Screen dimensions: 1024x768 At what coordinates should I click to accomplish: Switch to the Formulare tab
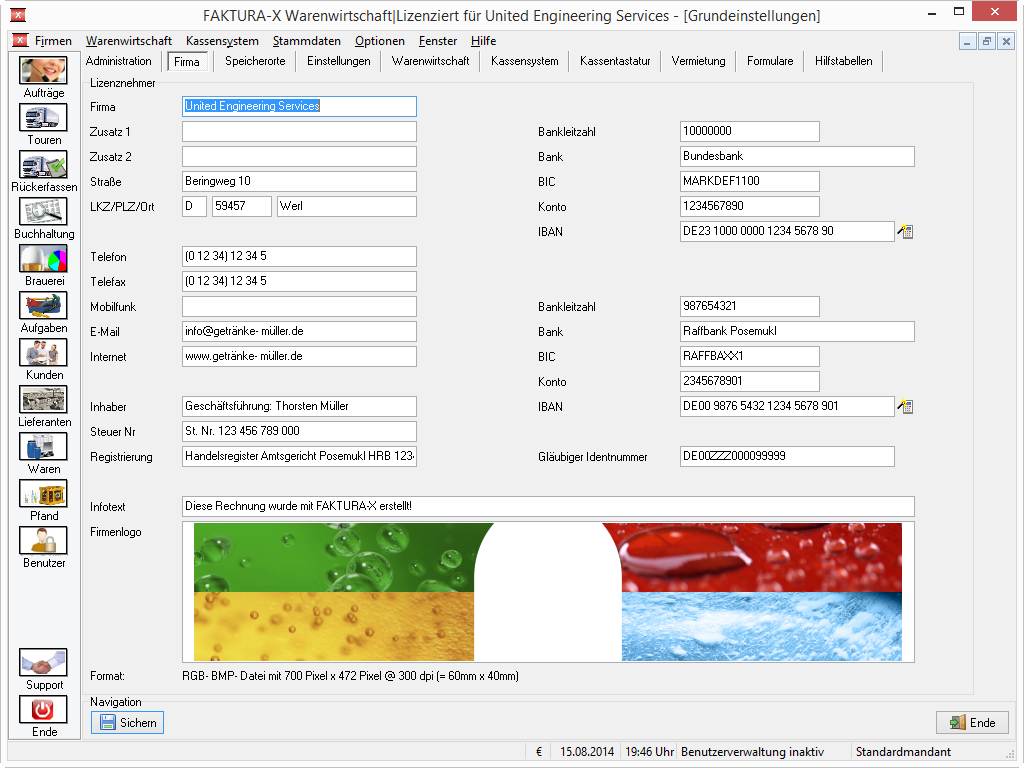[x=770, y=61]
